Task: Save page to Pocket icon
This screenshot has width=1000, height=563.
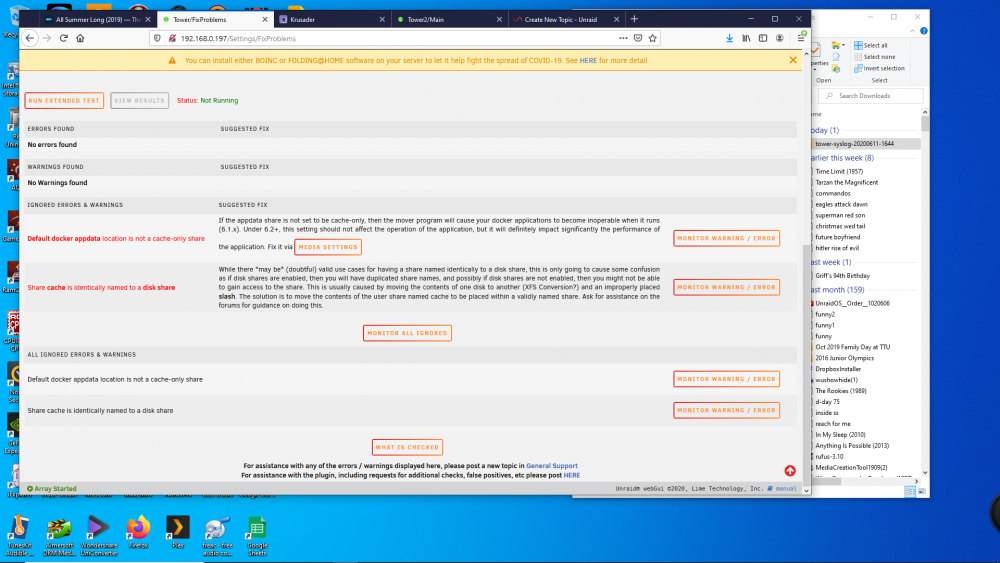Action: [638, 38]
